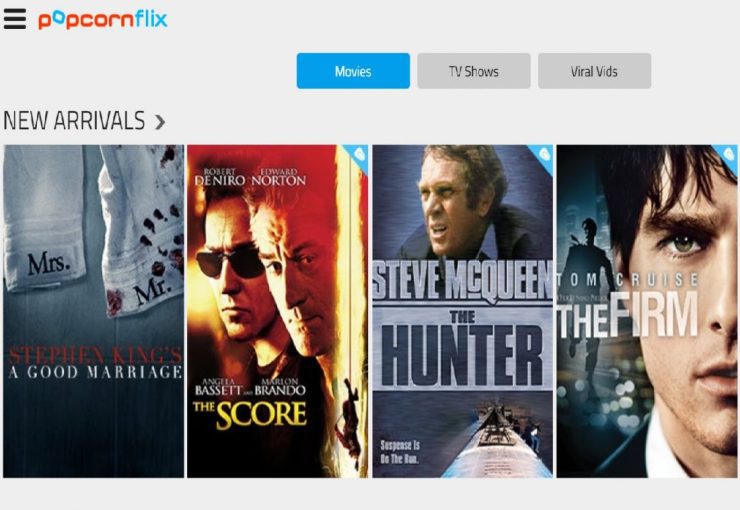Select the Movies tab

353,71
